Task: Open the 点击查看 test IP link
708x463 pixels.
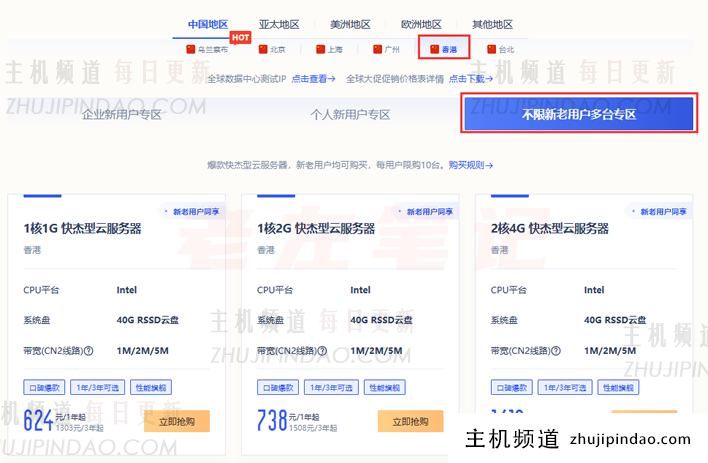Action: point(313,79)
